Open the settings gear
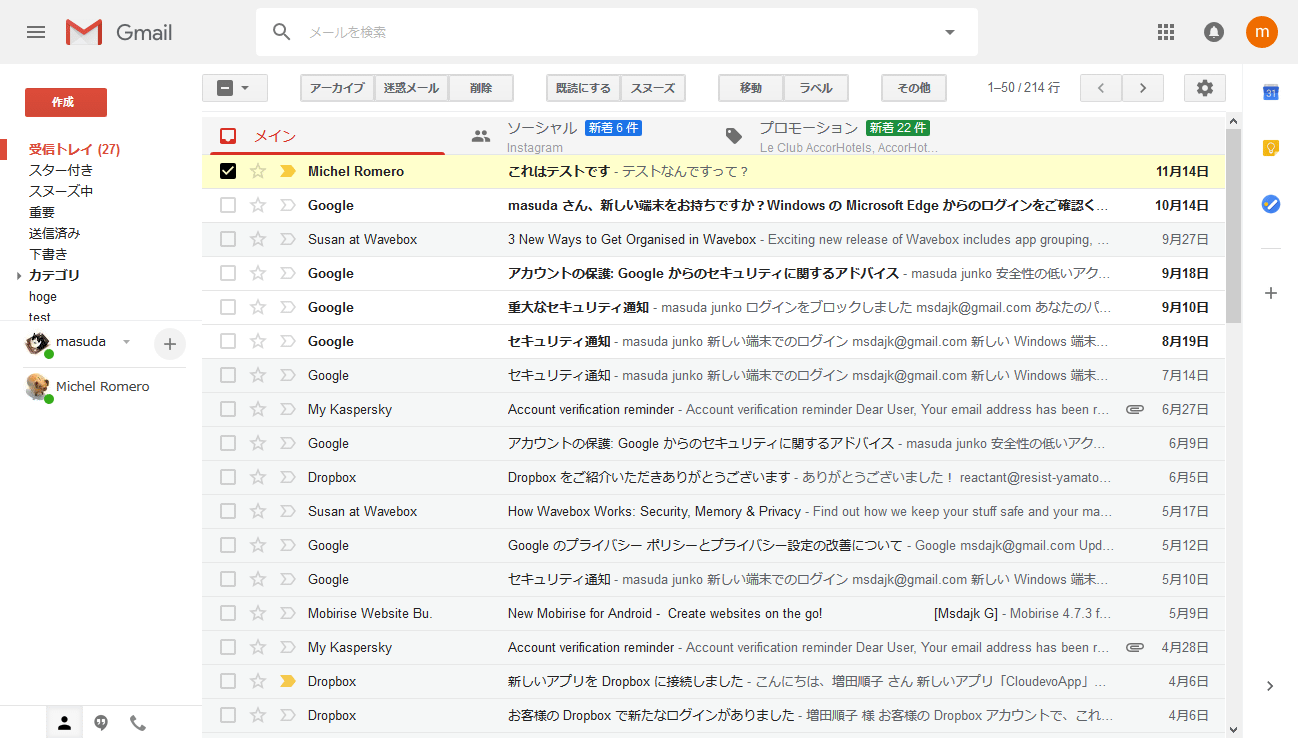Screen dimensions: 1298x738 click(x=1205, y=88)
